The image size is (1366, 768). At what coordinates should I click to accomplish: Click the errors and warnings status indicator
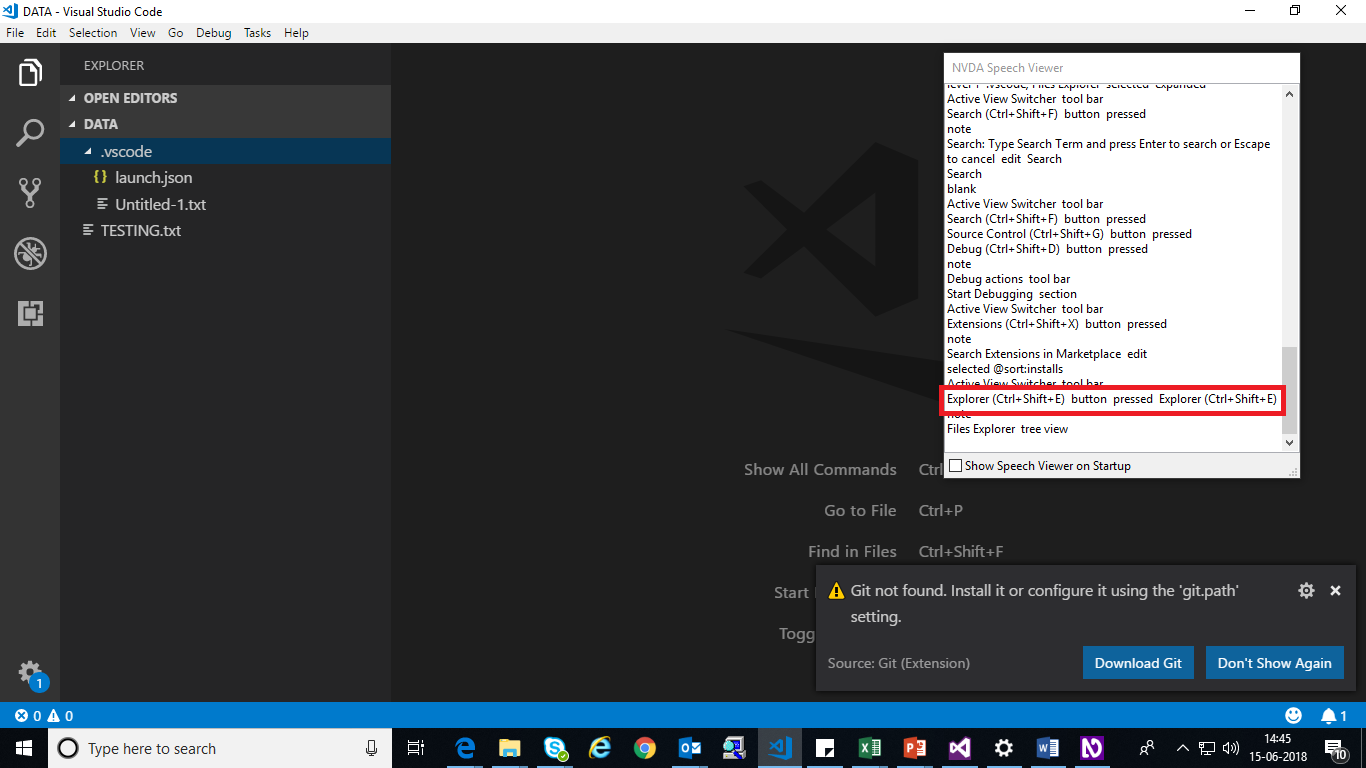(44, 716)
